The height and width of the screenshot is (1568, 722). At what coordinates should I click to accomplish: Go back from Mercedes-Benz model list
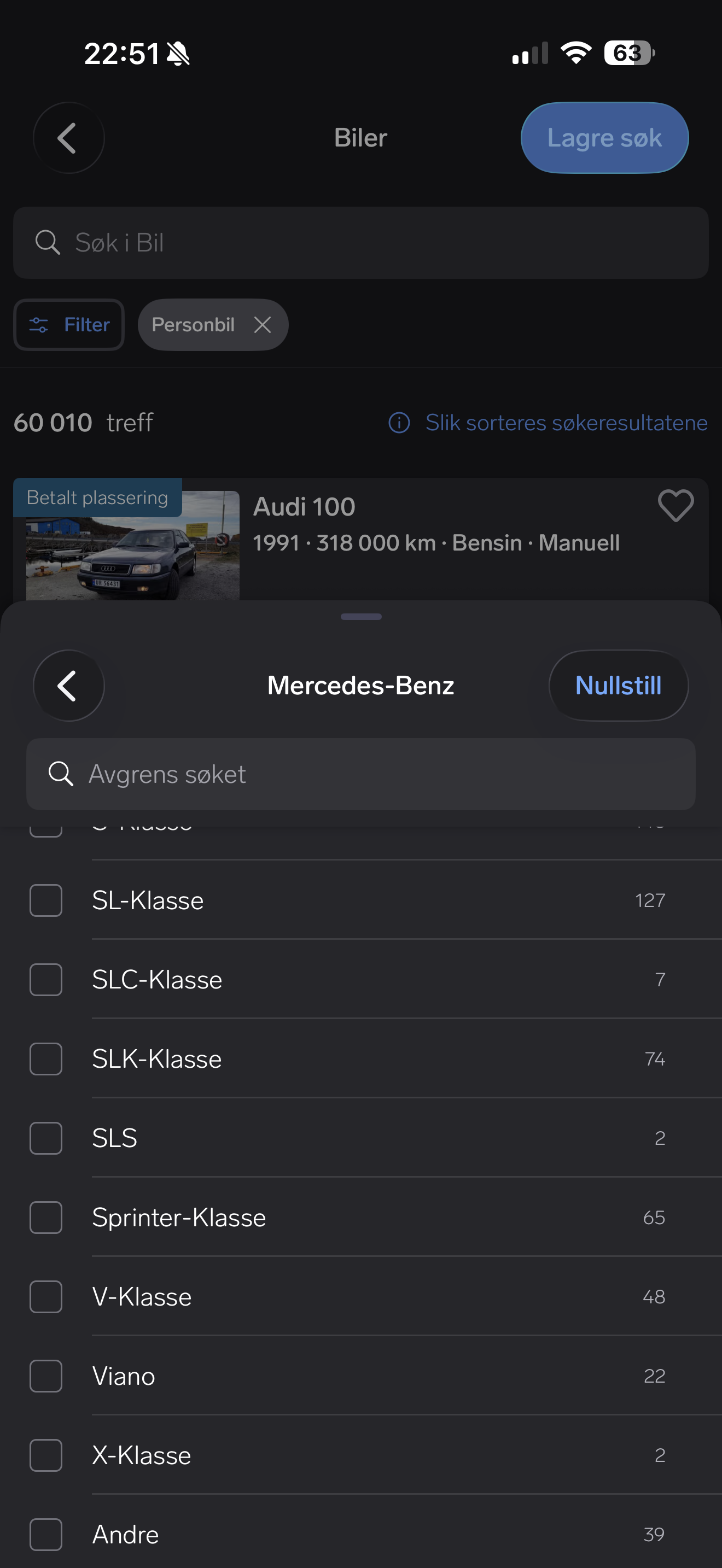pos(68,686)
